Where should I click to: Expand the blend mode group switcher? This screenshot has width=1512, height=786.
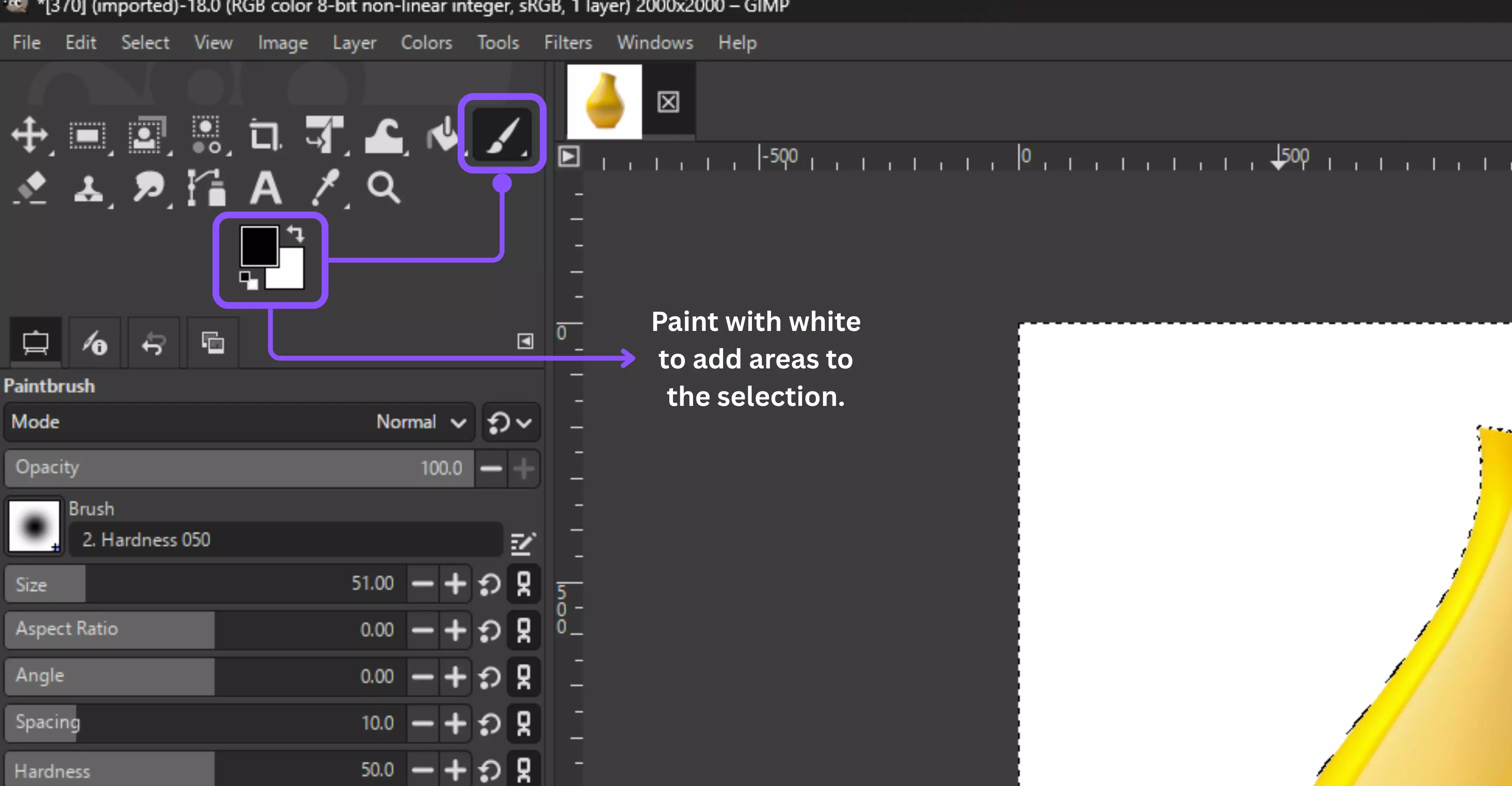[x=510, y=422]
